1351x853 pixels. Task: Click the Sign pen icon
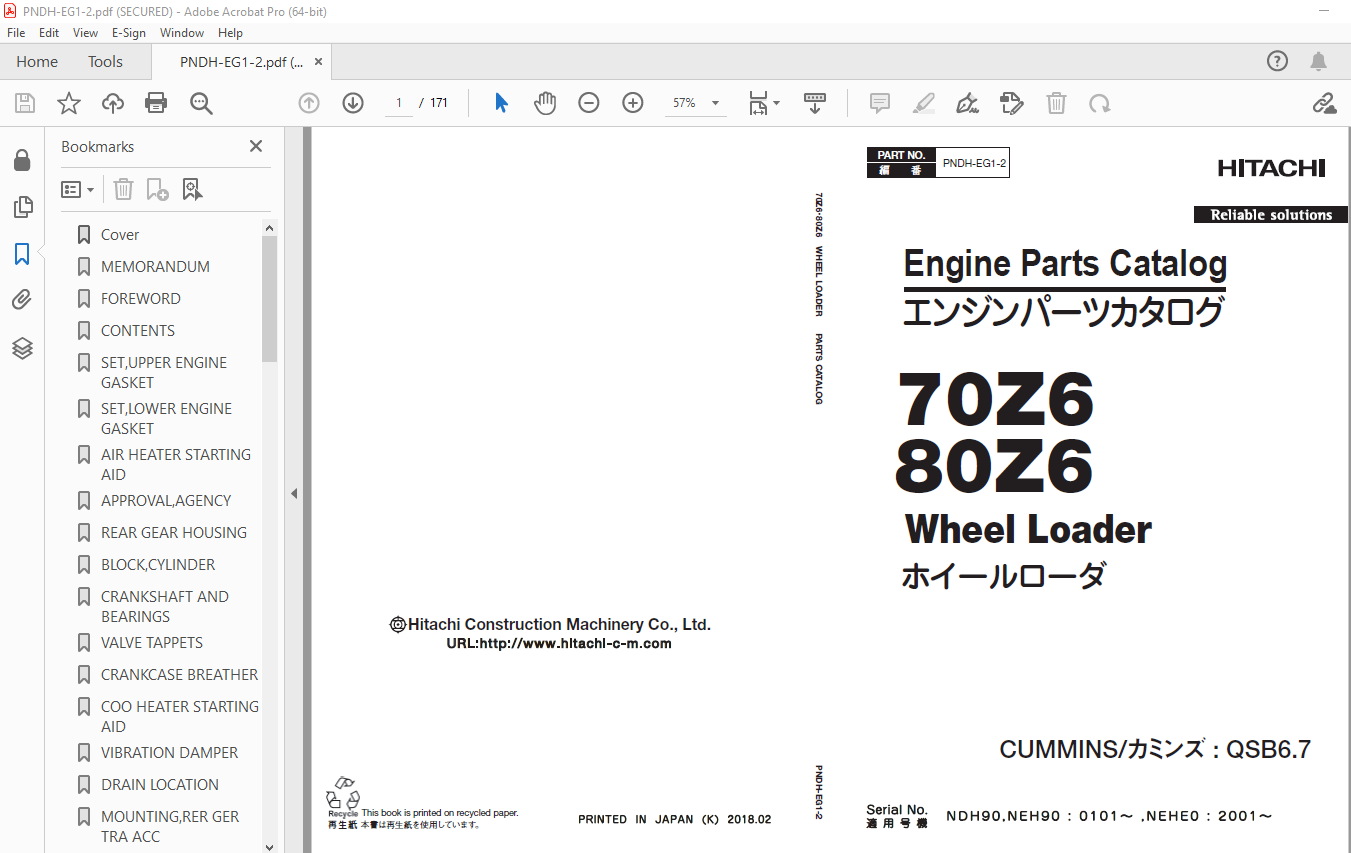(x=967, y=103)
